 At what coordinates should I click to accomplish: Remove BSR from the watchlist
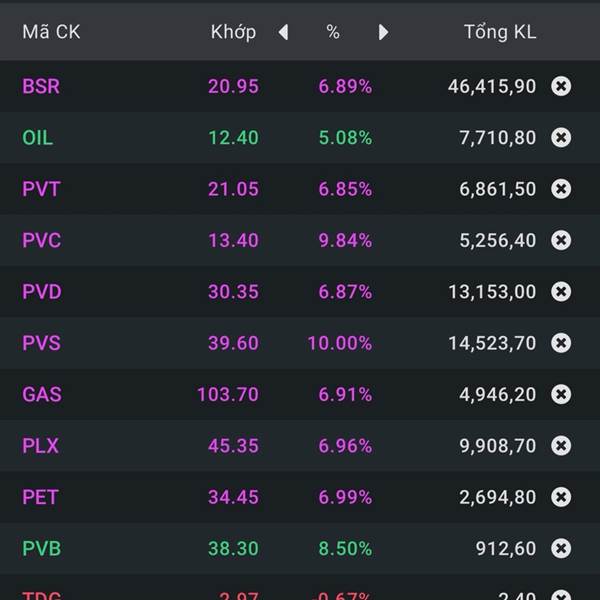(561, 86)
